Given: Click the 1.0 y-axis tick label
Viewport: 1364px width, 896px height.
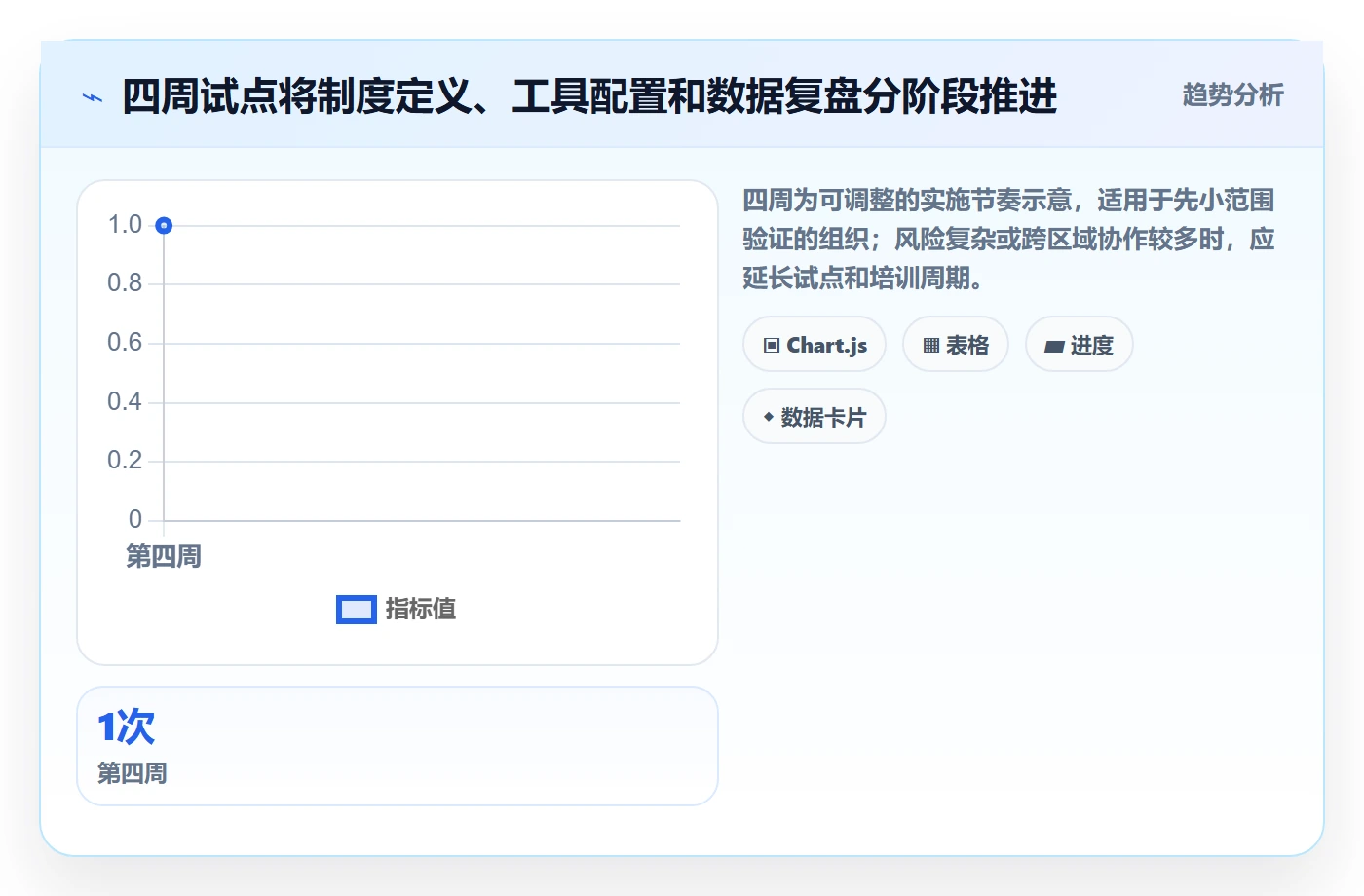Looking at the screenshot, I should (x=125, y=225).
